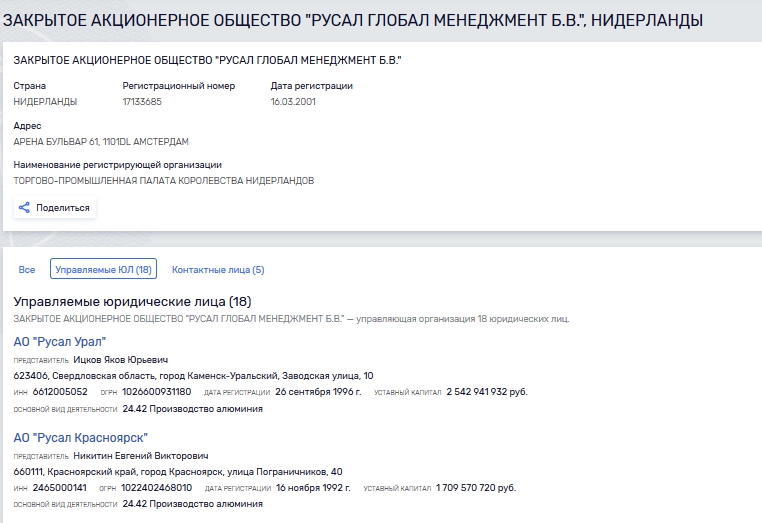The height and width of the screenshot is (523, 762).
Task: Click date 16 ноября 1992 г.
Action: tap(313, 488)
